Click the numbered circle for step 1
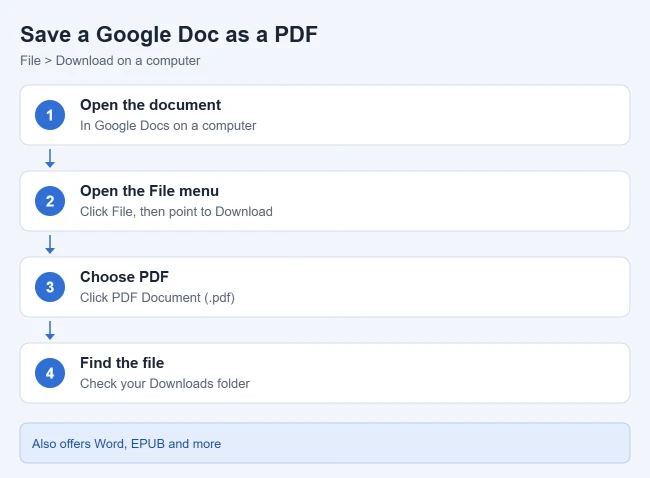Viewport: 650px width, 478px height. tap(50, 115)
